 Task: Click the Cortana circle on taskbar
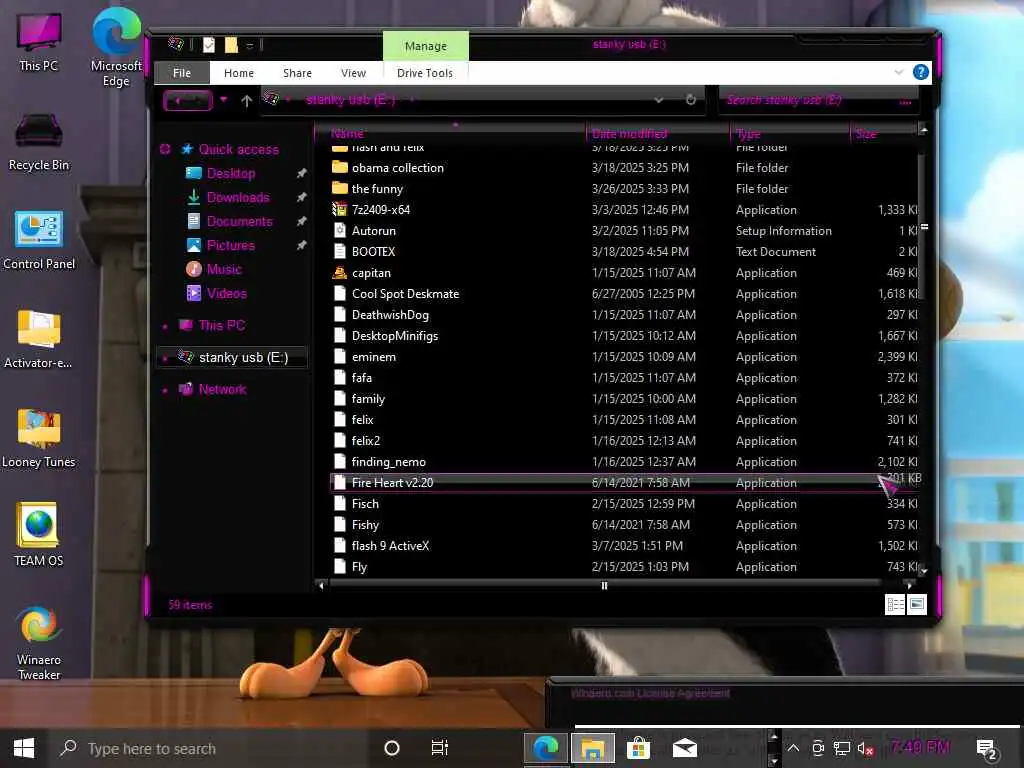click(x=392, y=748)
